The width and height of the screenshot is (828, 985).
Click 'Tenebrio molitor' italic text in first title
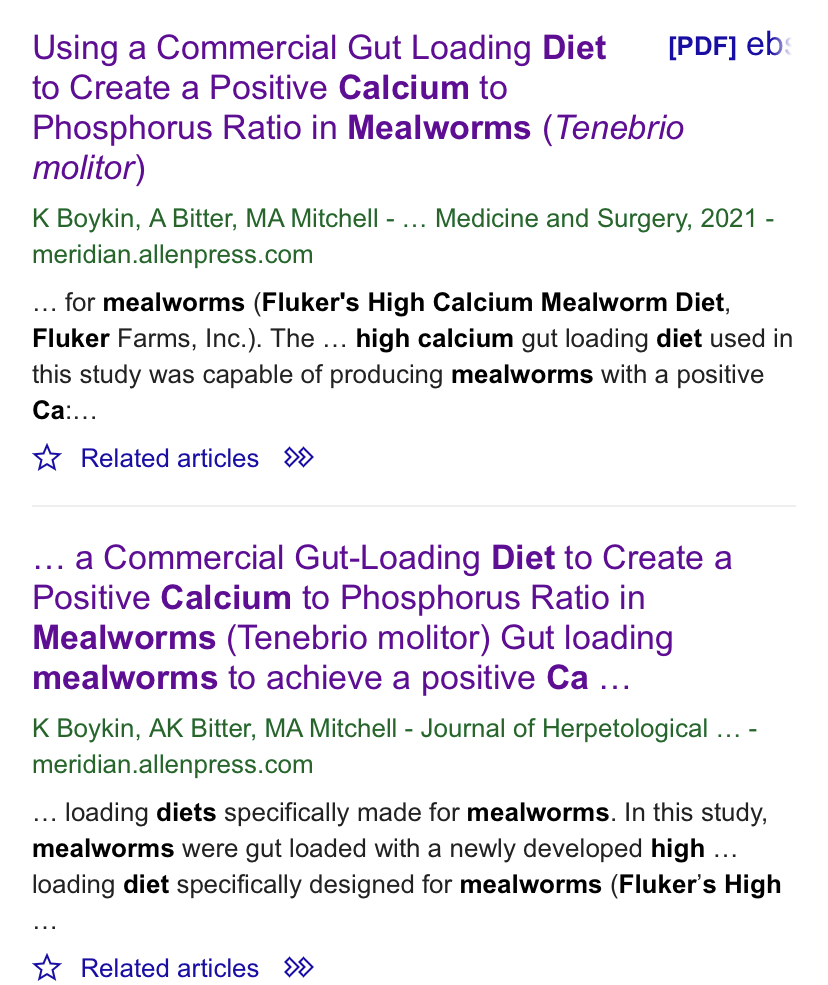coord(358,148)
